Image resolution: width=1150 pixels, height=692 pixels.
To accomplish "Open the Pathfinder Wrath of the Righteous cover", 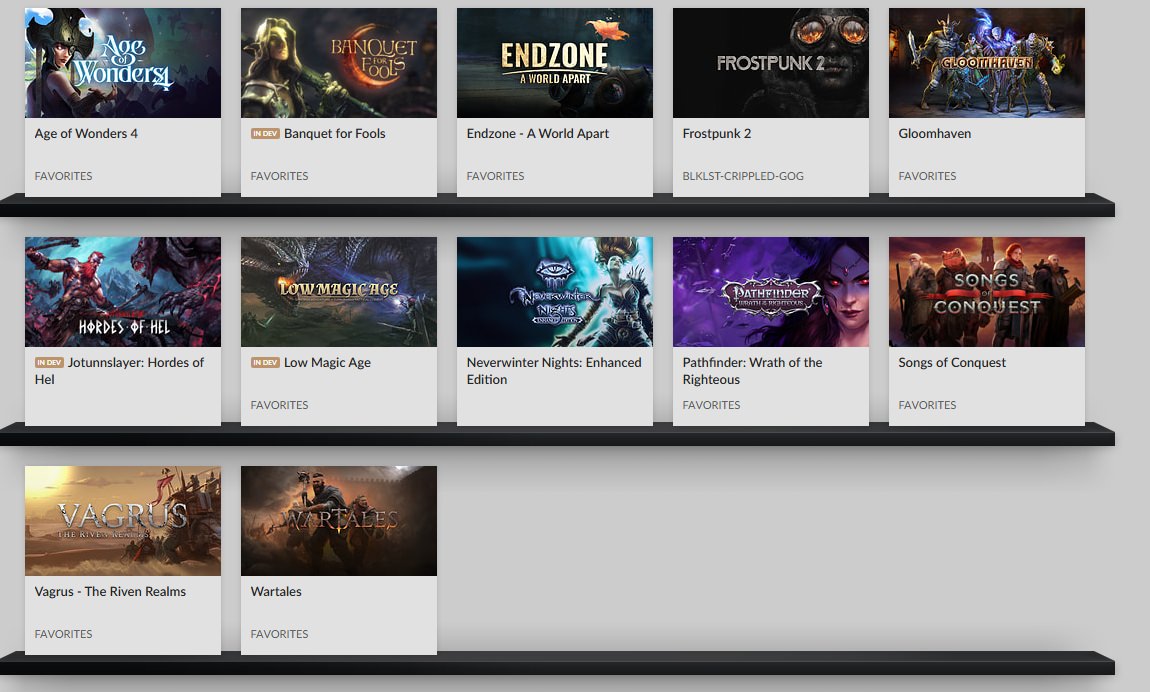I will [771, 292].
